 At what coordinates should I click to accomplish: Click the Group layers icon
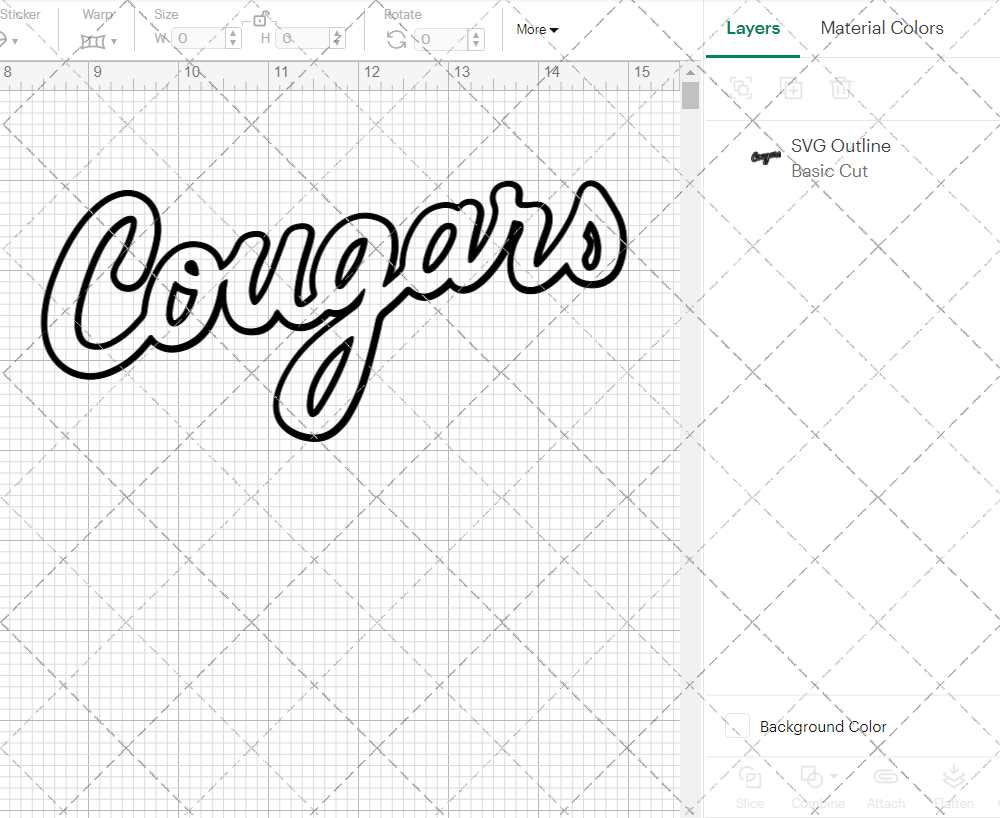tap(741, 87)
